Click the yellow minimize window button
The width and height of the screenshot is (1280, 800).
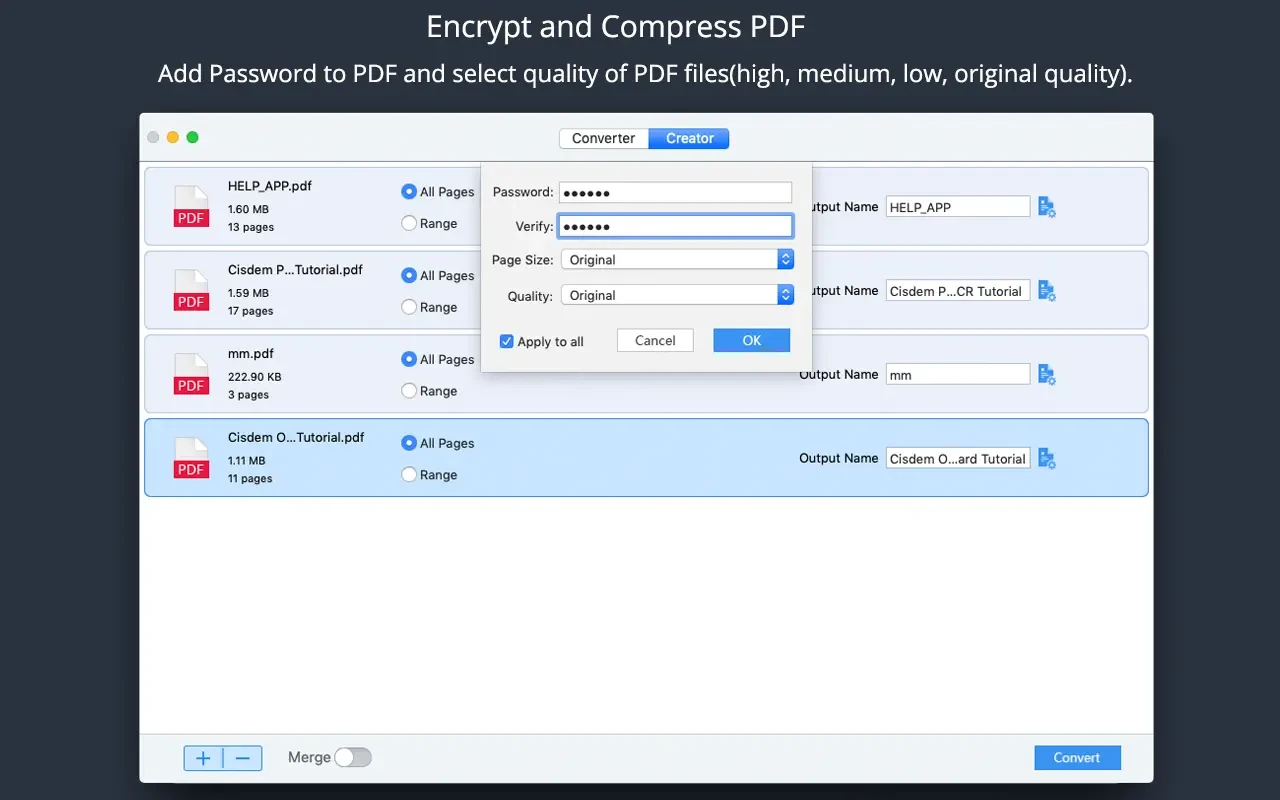pos(173,137)
